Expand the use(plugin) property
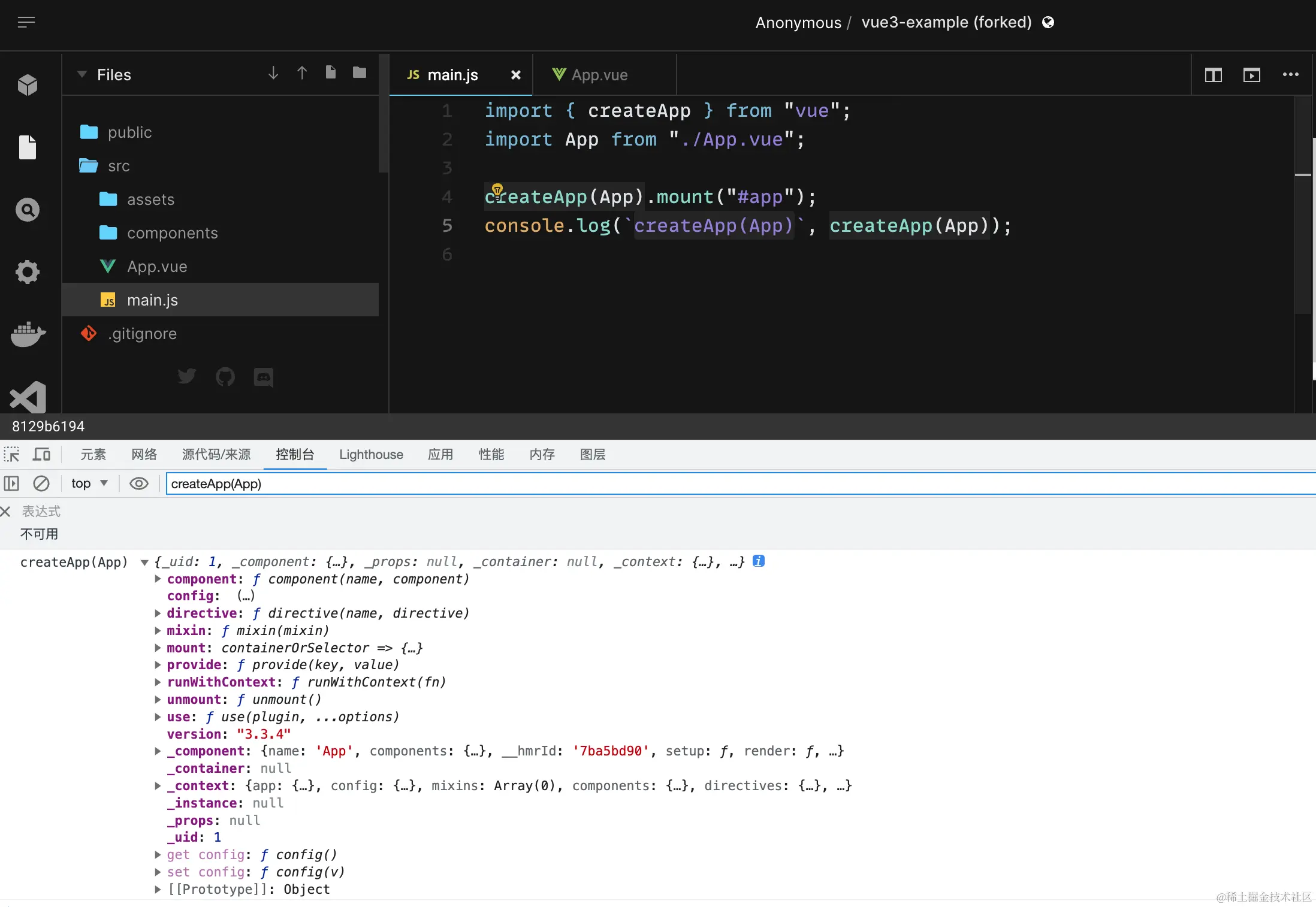This screenshot has width=1316, height=907. click(158, 716)
